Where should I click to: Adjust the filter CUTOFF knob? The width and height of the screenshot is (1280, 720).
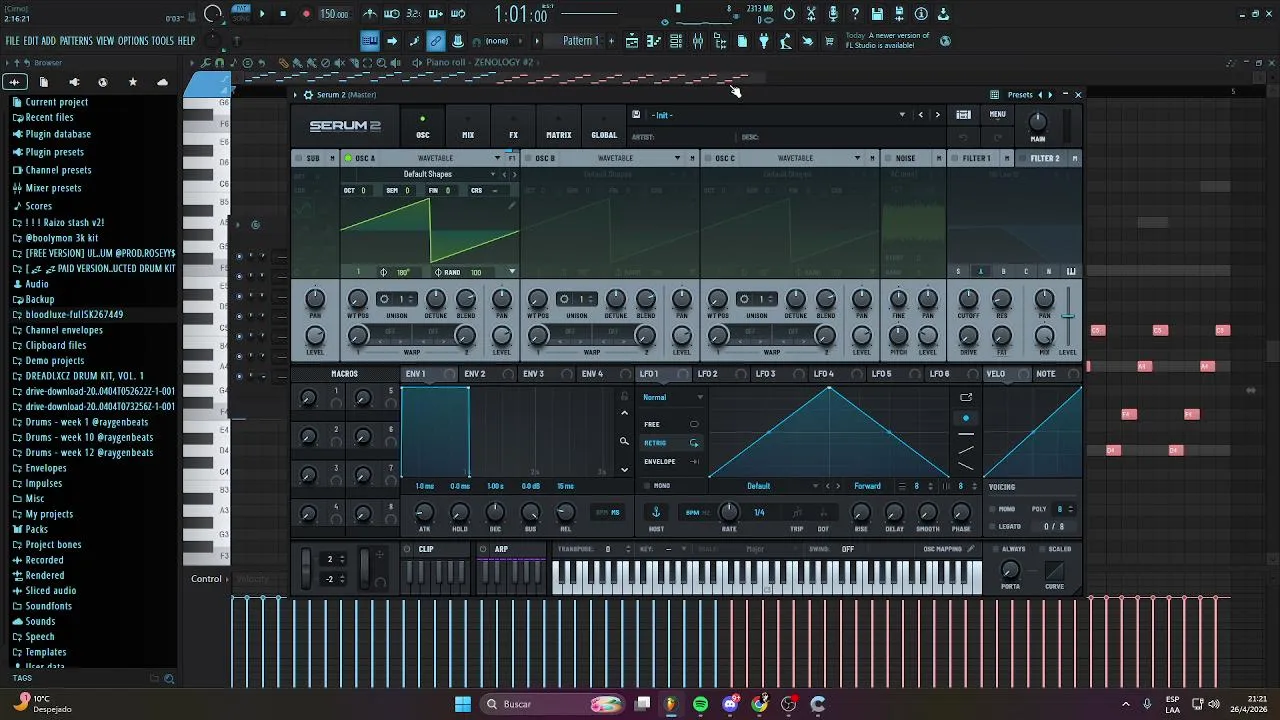point(968,299)
